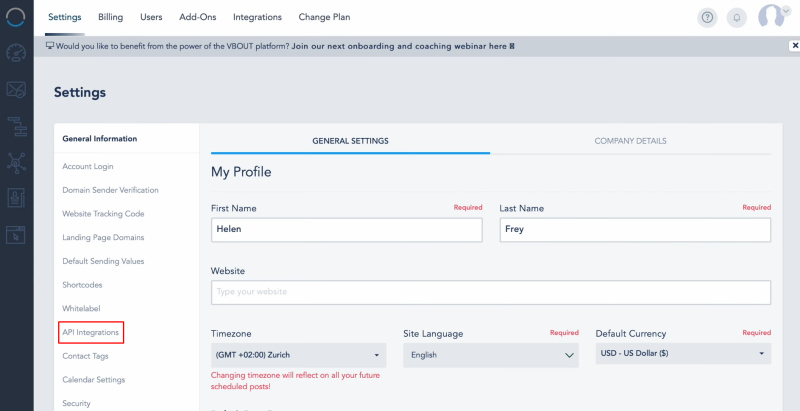Open the Default Currency dropdown
The height and width of the screenshot is (411, 800).
[683, 353]
